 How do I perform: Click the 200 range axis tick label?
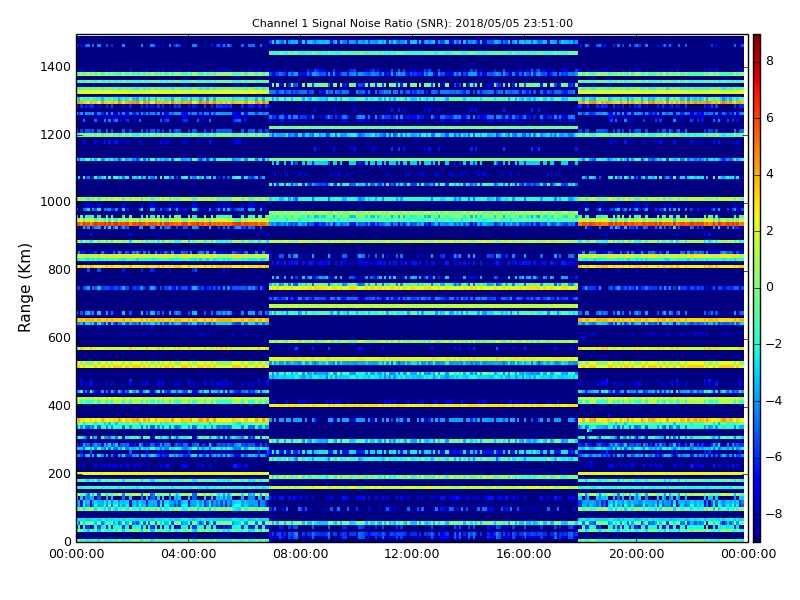pos(58,474)
